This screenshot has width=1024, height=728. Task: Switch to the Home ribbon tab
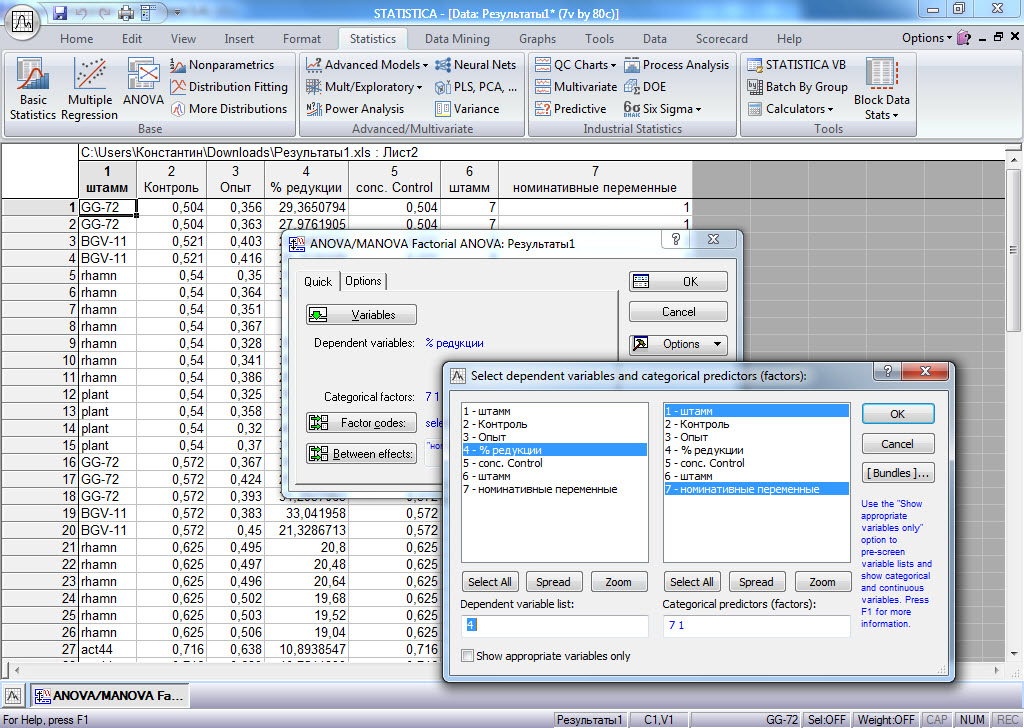pyautogui.click(x=76, y=39)
